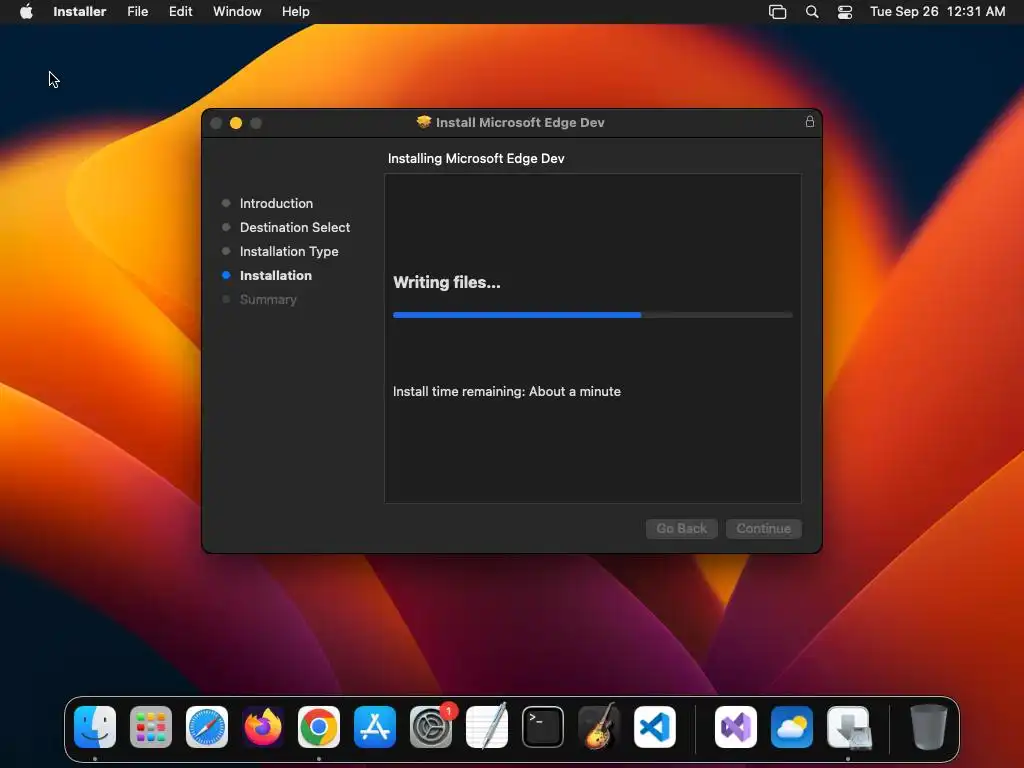Image resolution: width=1024 pixels, height=768 pixels.
Task: Open Finder from the Dock
Action: [x=95, y=727]
